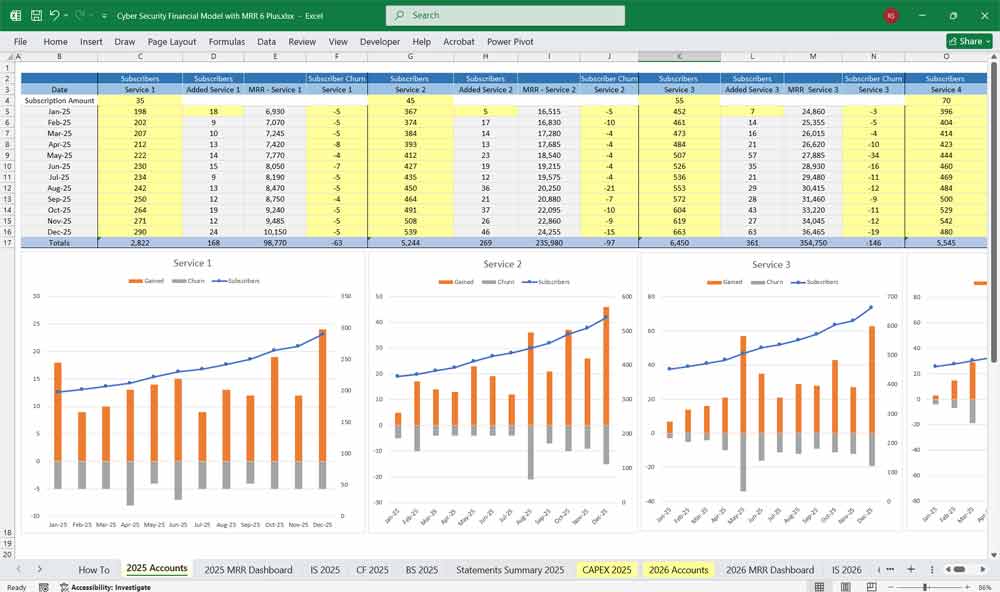This screenshot has width=1000, height=592.
Task: Click the Search box in title bar
Action: coord(505,15)
